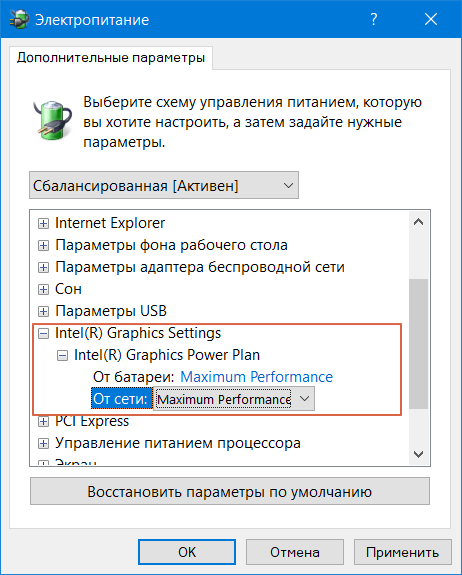
Task: Expand the Internet Explorer tree node
Action: click(x=43, y=223)
